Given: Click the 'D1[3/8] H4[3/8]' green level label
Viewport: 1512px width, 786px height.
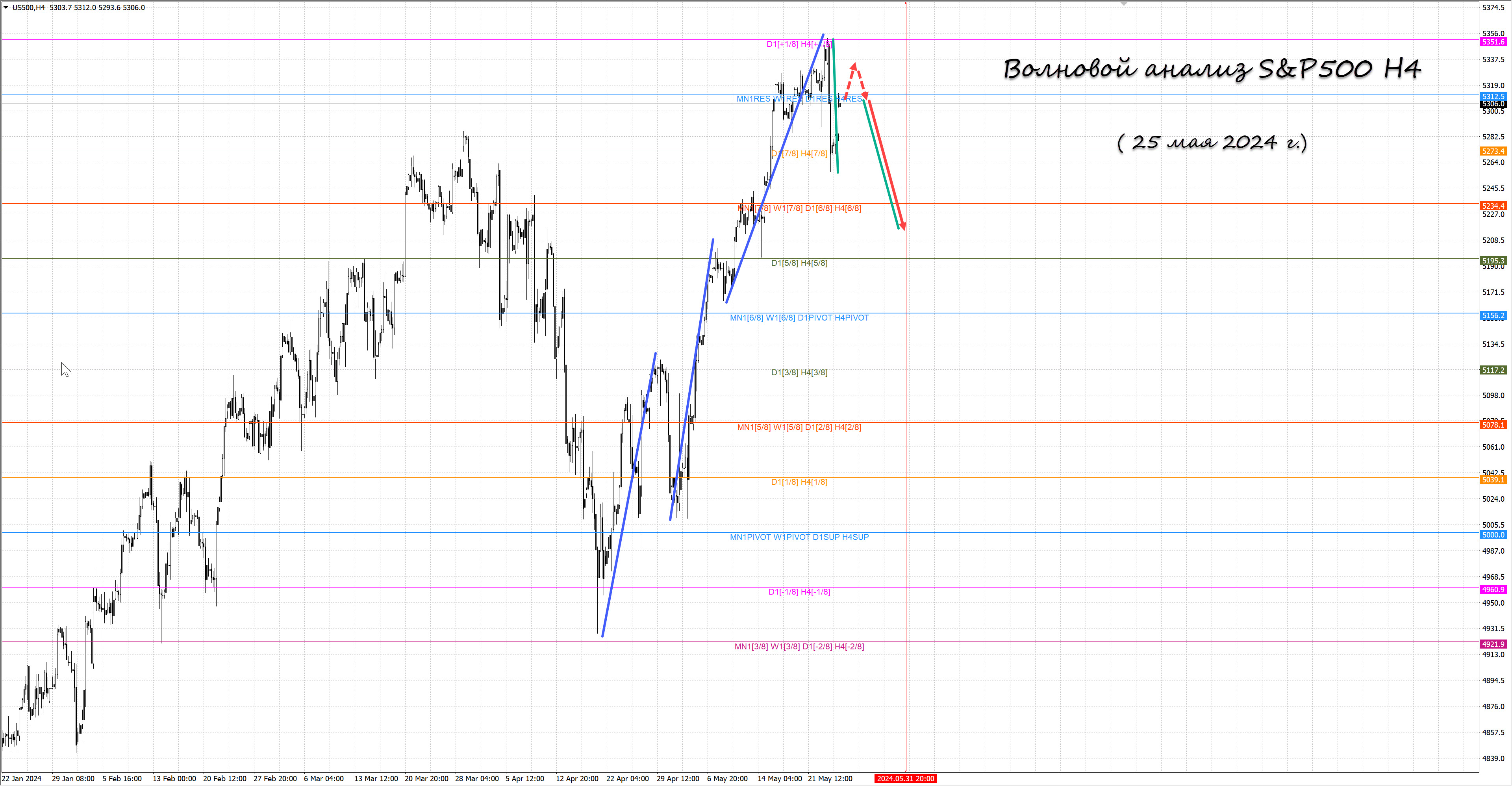Looking at the screenshot, I should [x=799, y=373].
